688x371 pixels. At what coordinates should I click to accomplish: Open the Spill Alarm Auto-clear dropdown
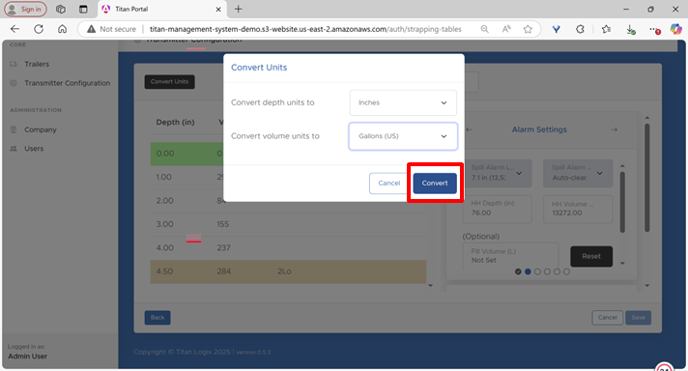(578, 173)
